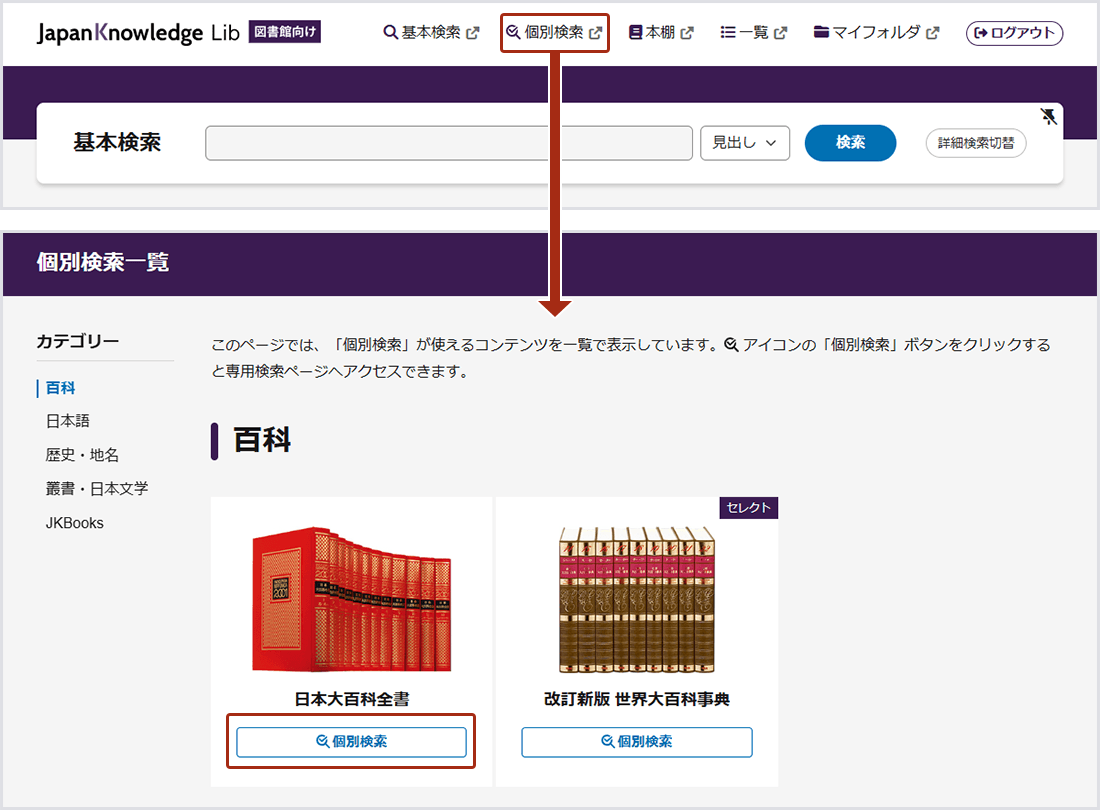Expand the 見出し dropdown

[x=745, y=143]
